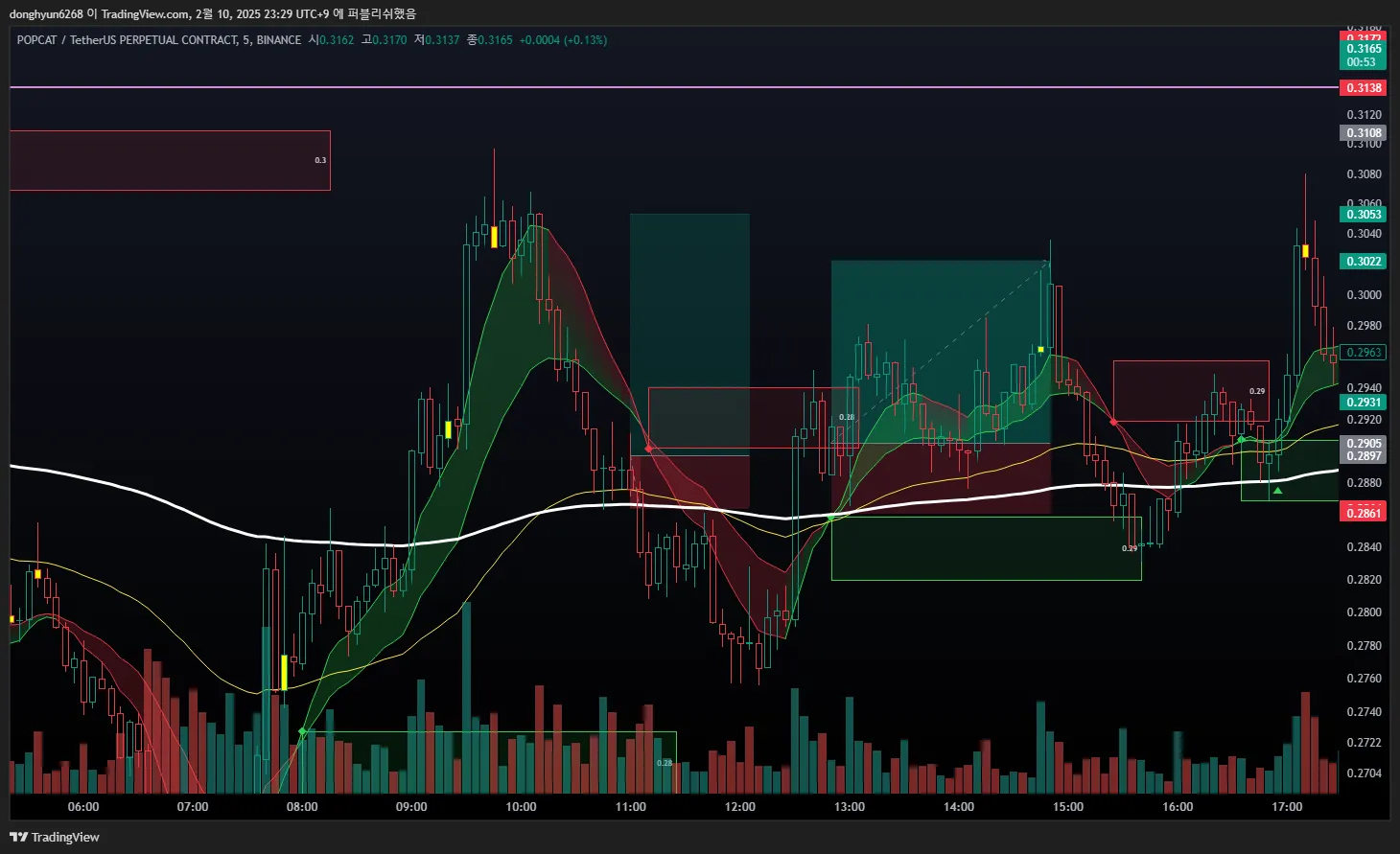Click the horizontal pink price line
Image resolution: width=1400 pixels, height=854 pixels.
click(x=674, y=87)
